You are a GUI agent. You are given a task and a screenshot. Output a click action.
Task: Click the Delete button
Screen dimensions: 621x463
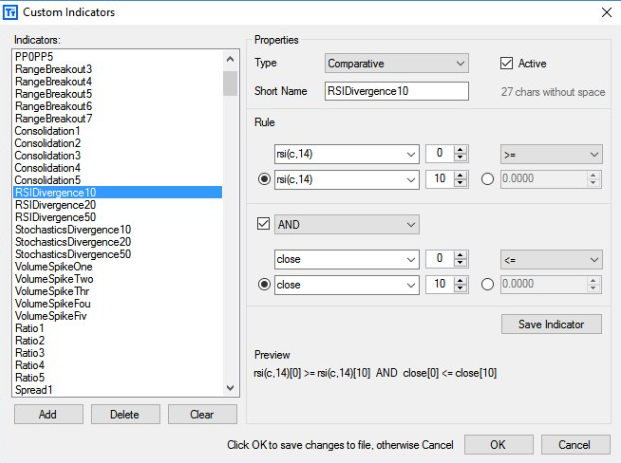point(126,414)
